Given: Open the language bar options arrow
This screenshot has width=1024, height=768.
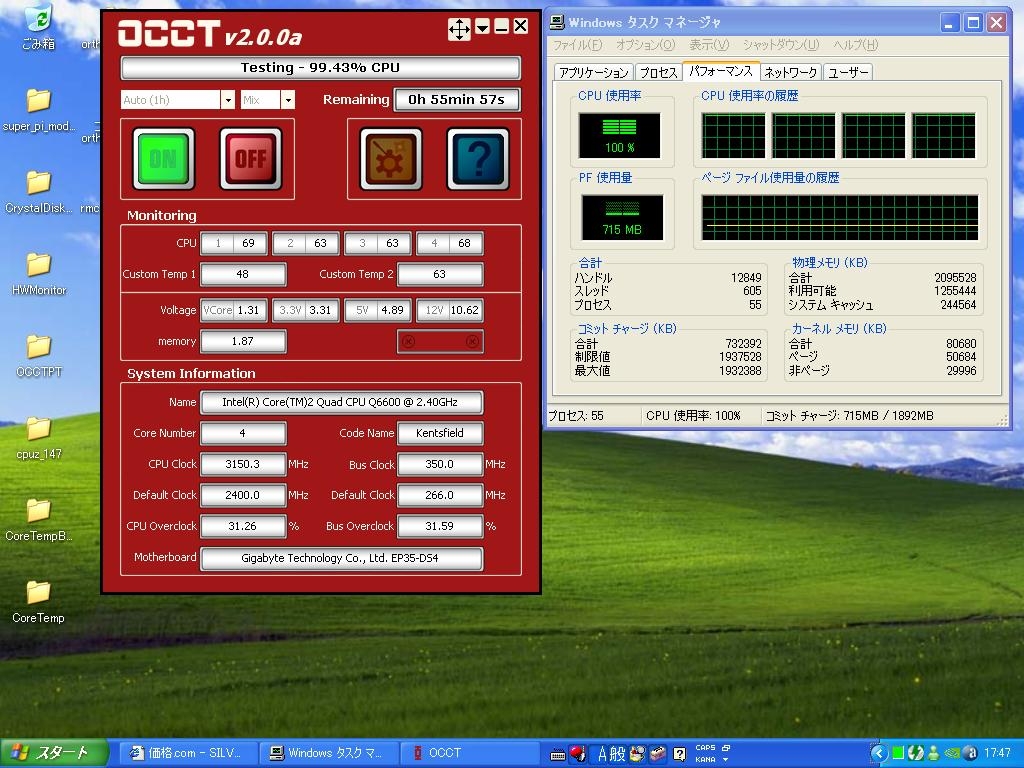Looking at the screenshot, I should coord(726,760).
